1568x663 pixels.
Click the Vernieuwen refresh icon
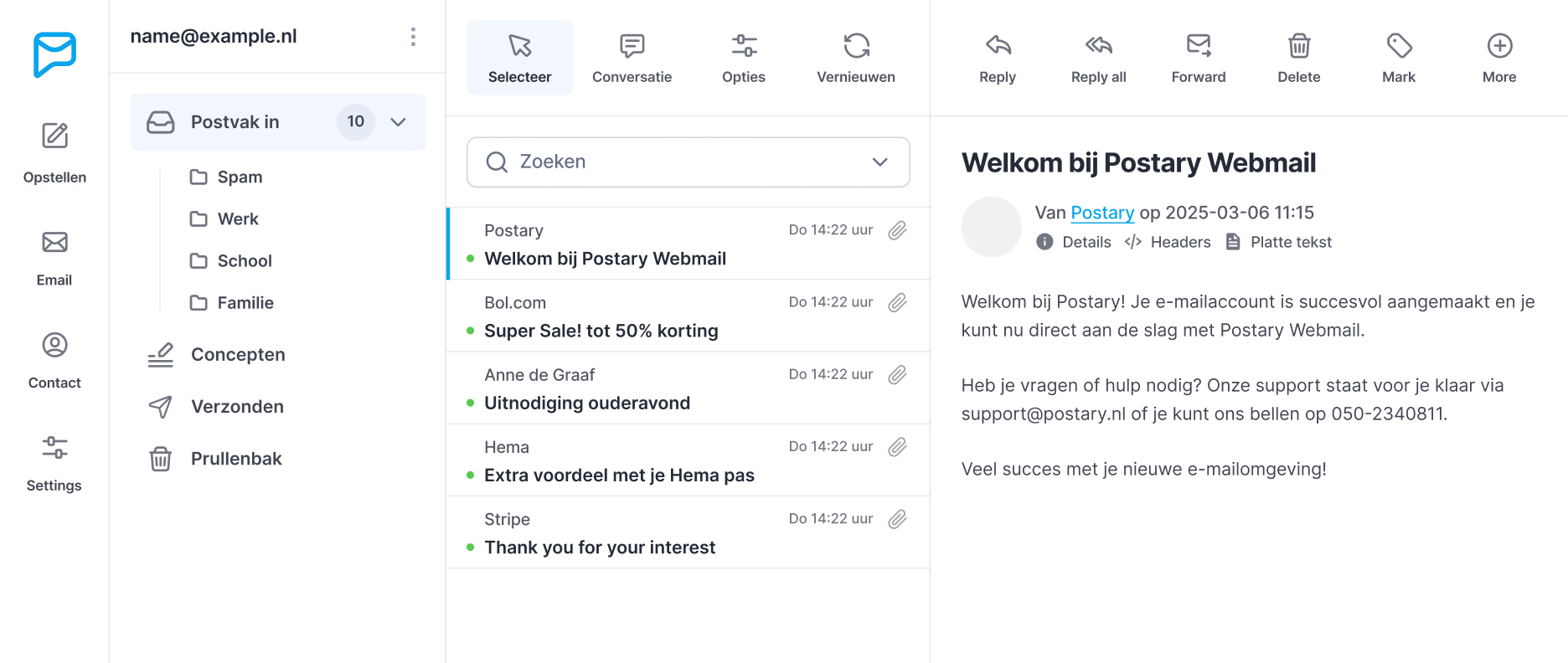[856, 46]
